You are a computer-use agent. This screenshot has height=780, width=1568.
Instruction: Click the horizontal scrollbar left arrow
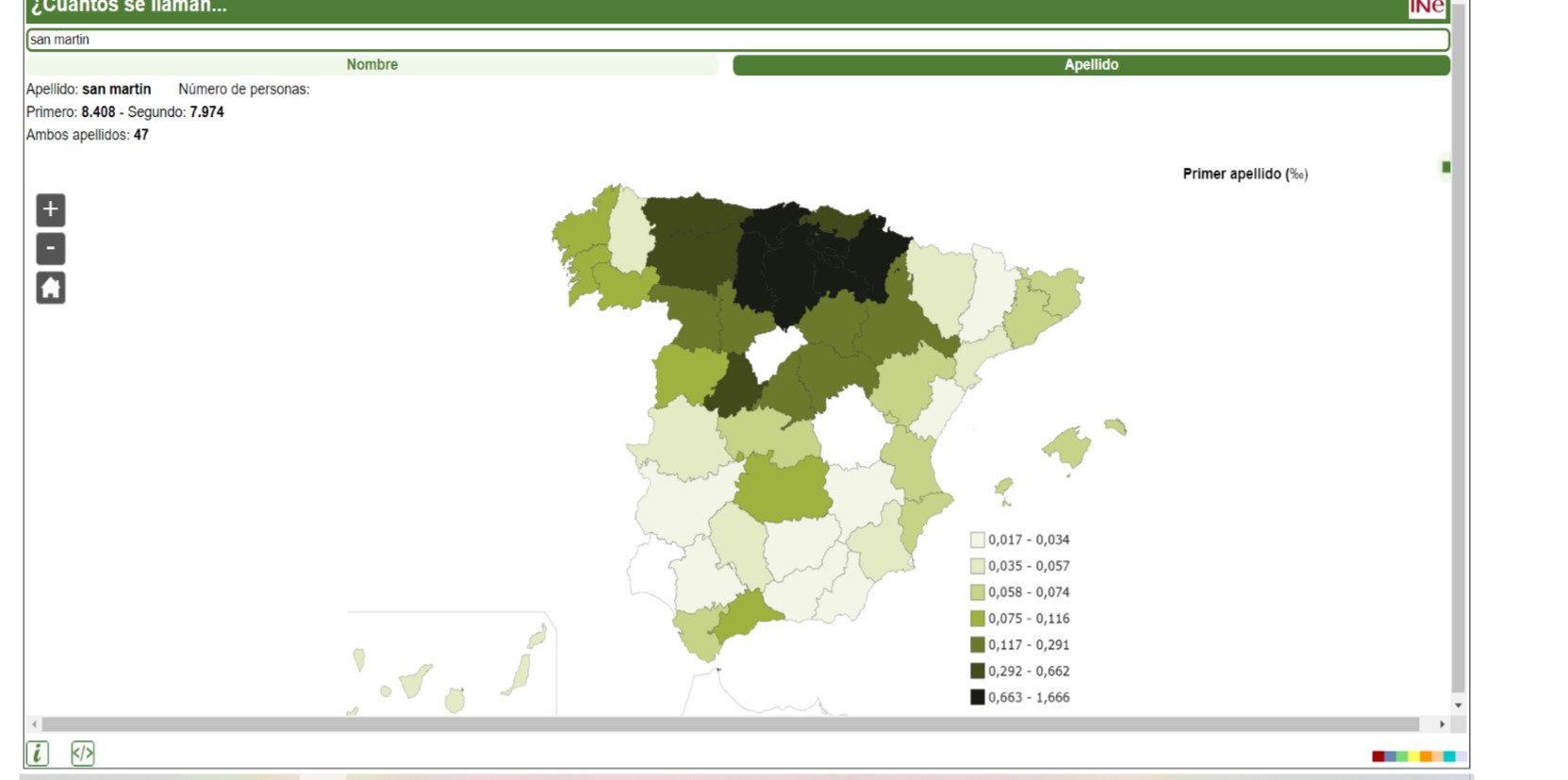[35, 724]
